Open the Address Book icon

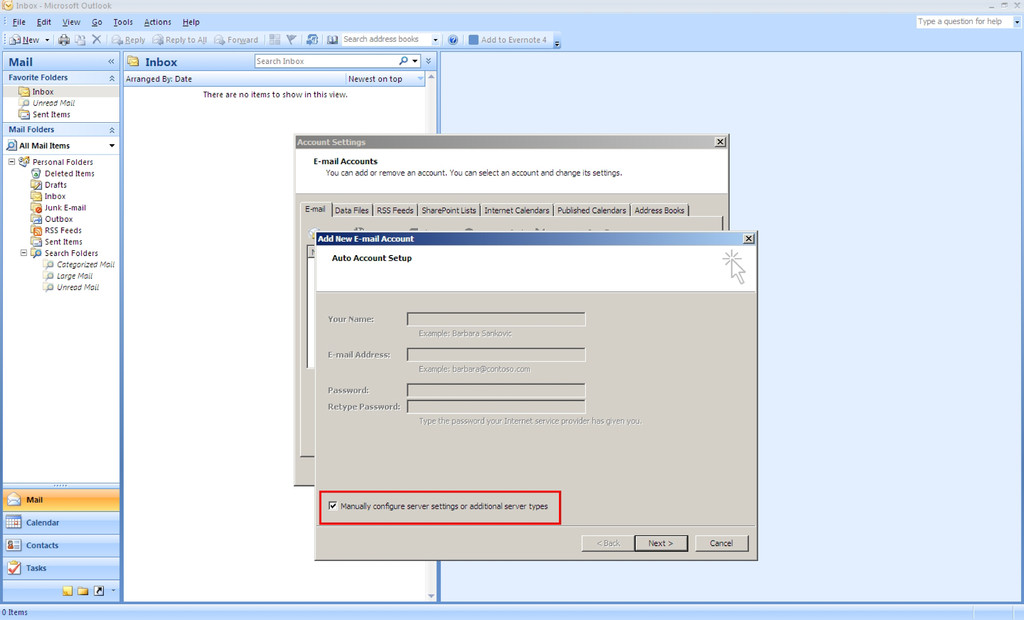(x=332, y=40)
